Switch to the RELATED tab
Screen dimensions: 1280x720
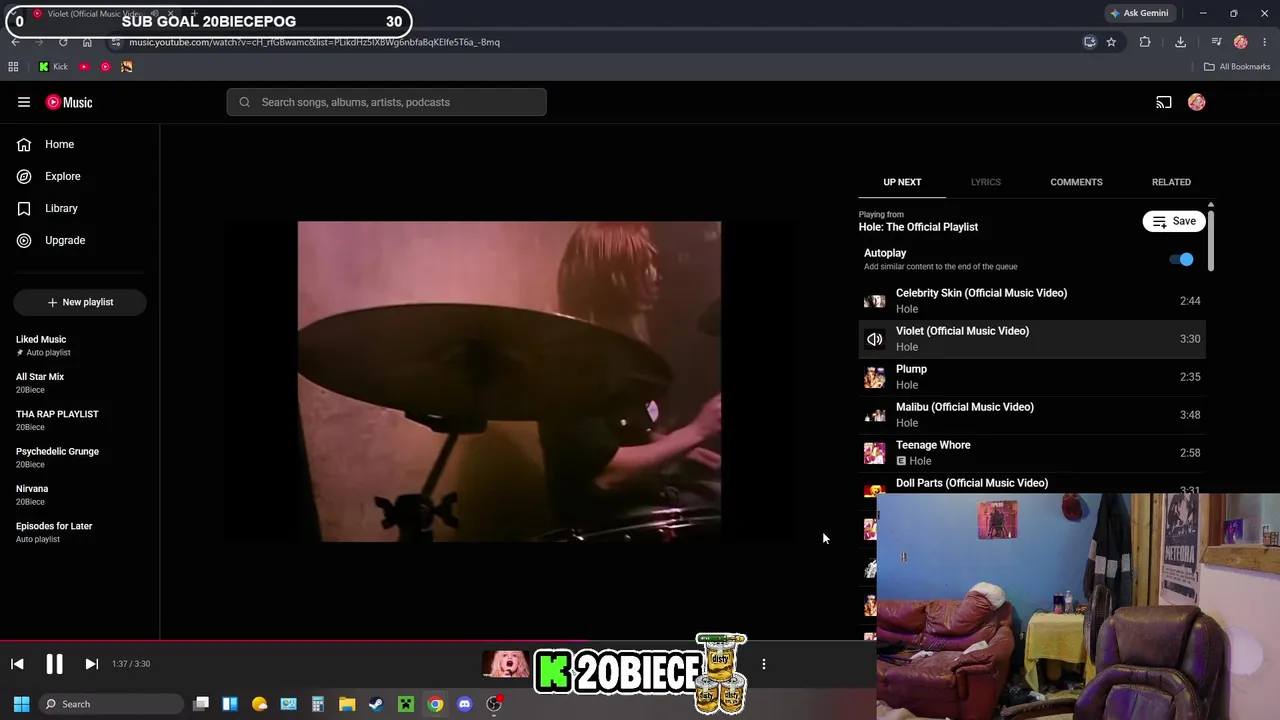(1171, 182)
